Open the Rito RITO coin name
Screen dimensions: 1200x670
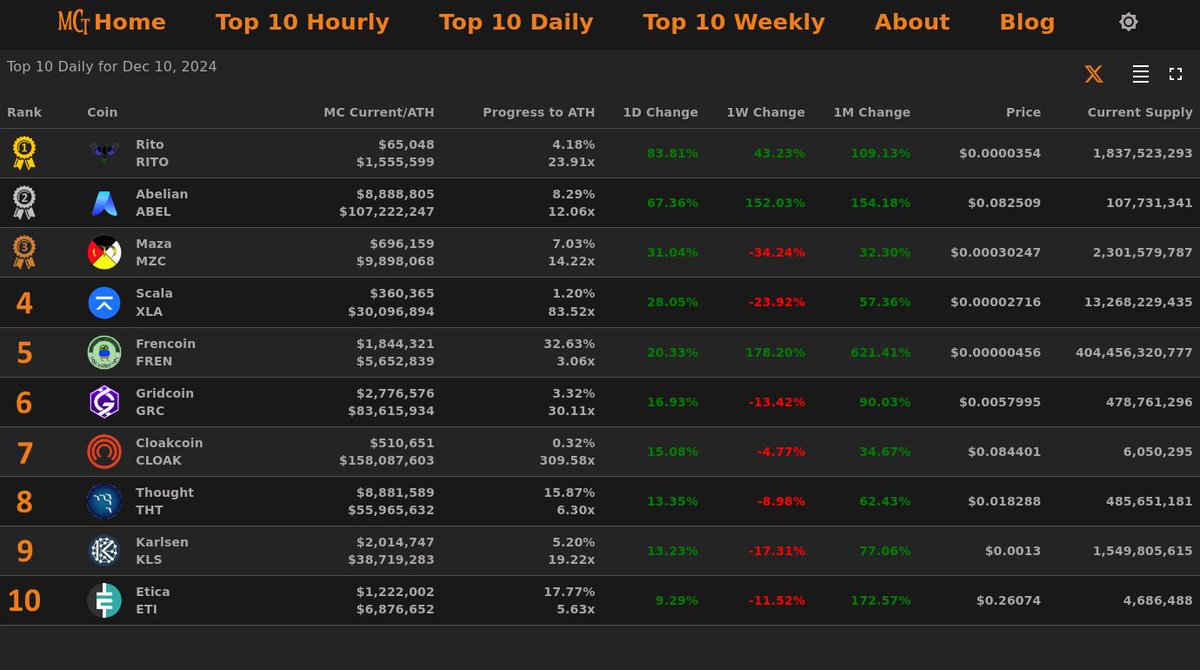pos(152,153)
